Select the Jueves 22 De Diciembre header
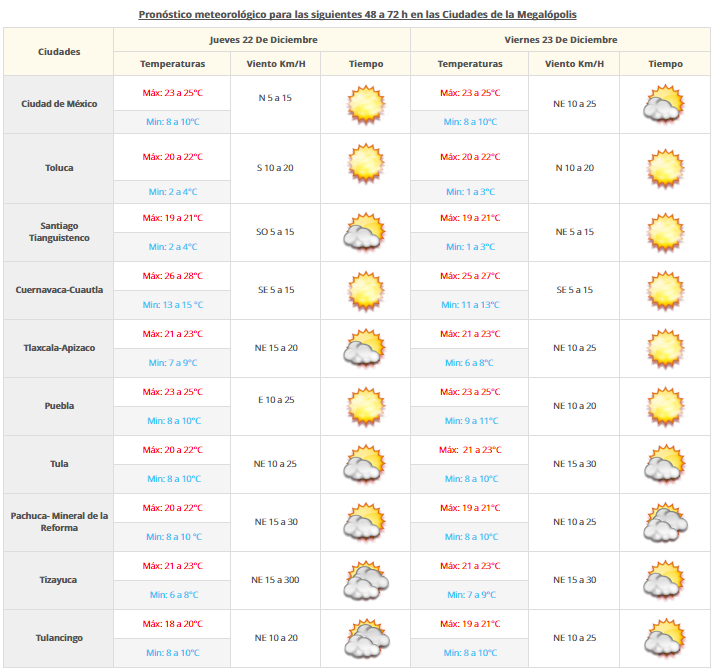Image resolution: width=714 pixels, height=671 pixels. 263,40
